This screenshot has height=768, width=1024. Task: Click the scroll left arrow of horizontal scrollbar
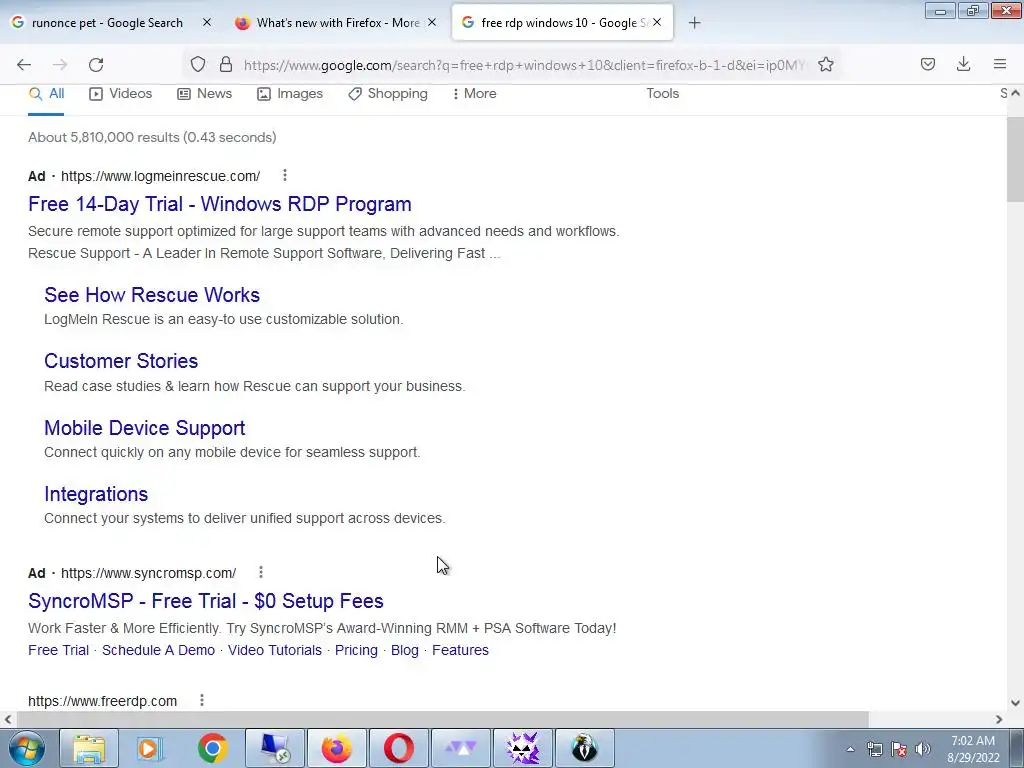coord(8,719)
